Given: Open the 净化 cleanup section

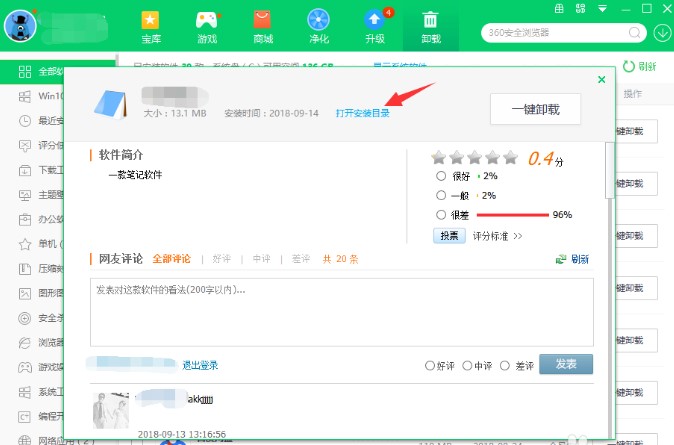Looking at the screenshot, I should click(x=319, y=27).
